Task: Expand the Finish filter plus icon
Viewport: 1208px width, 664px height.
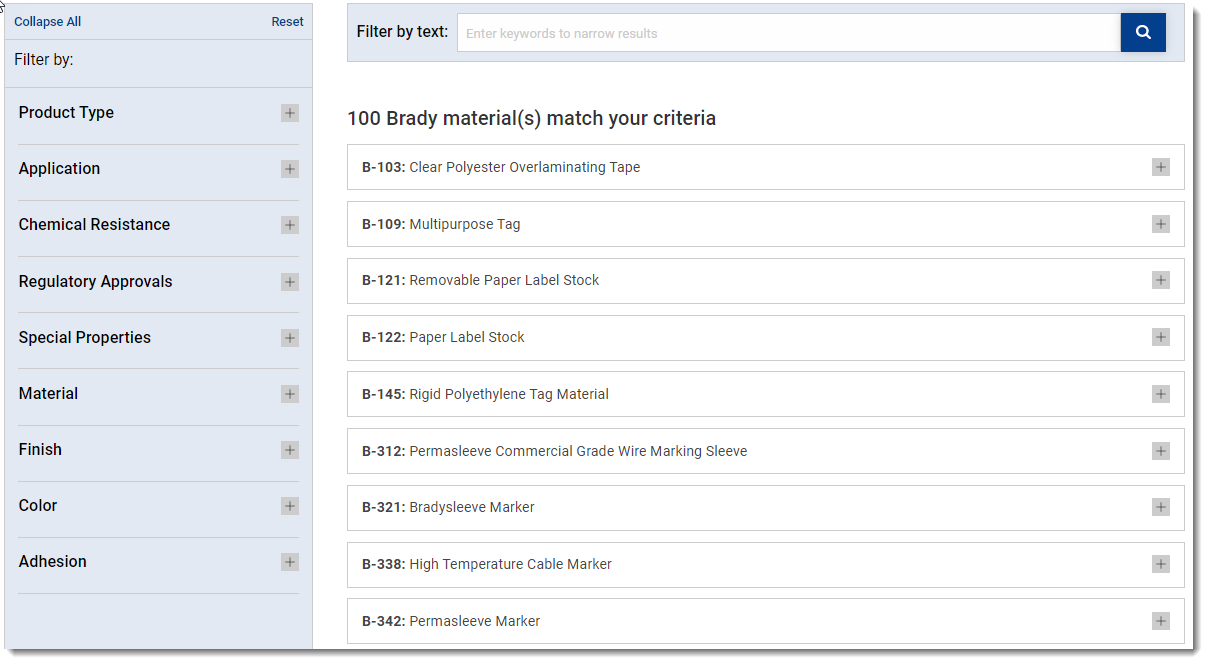Action: (290, 450)
